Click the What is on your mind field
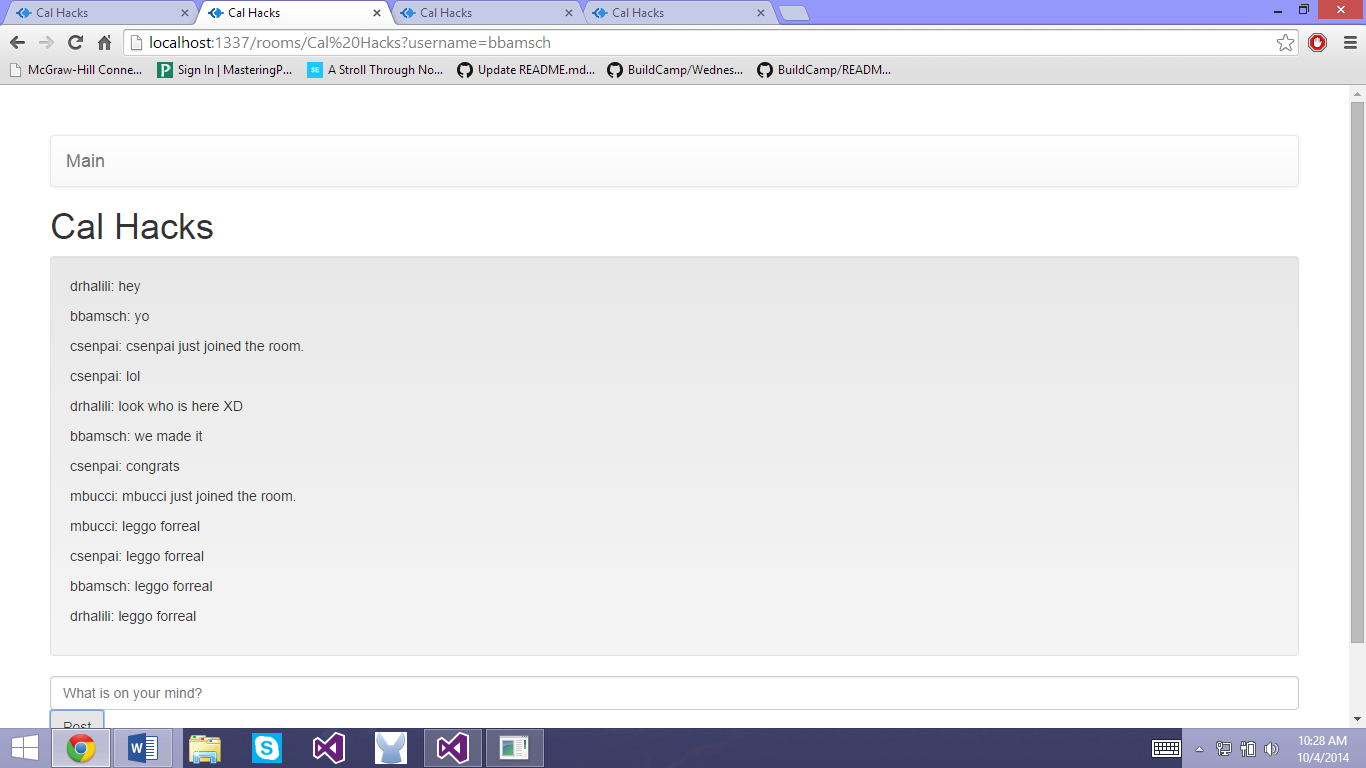Viewport: 1366px width, 768px height. [674, 693]
